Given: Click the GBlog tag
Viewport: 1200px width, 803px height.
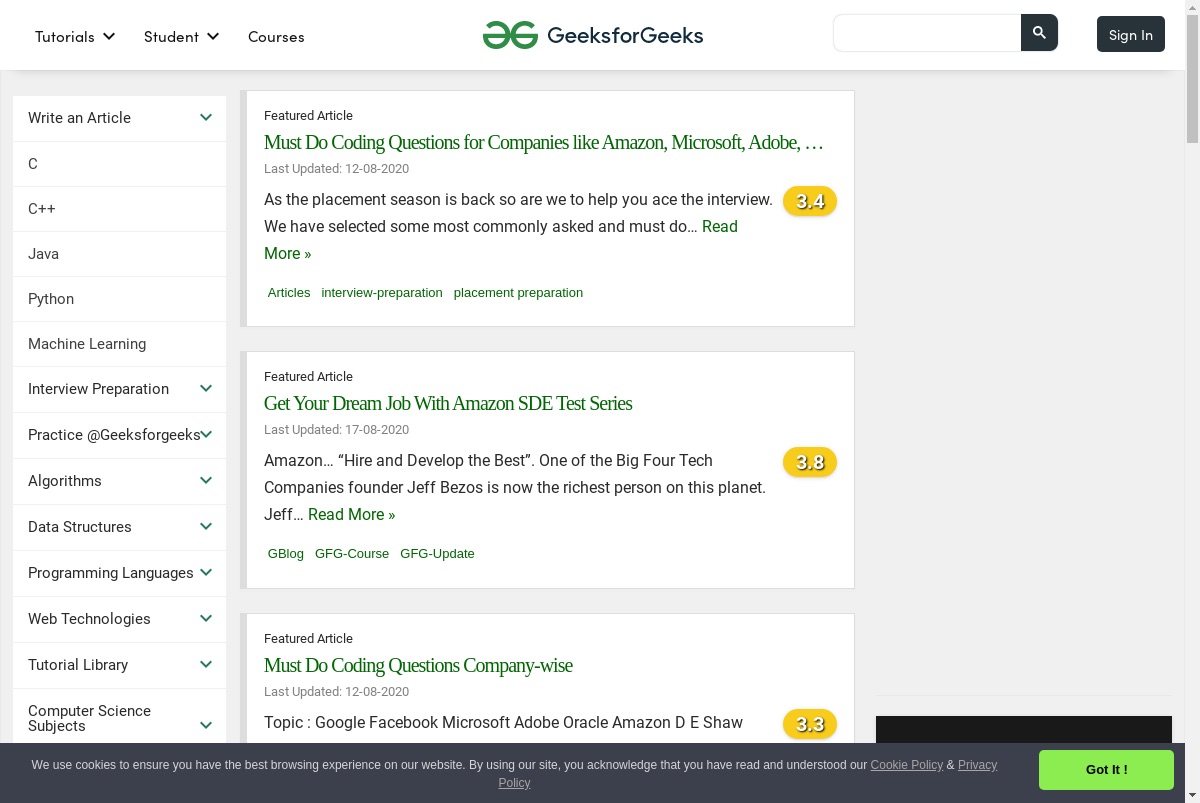Looking at the screenshot, I should tap(286, 554).
